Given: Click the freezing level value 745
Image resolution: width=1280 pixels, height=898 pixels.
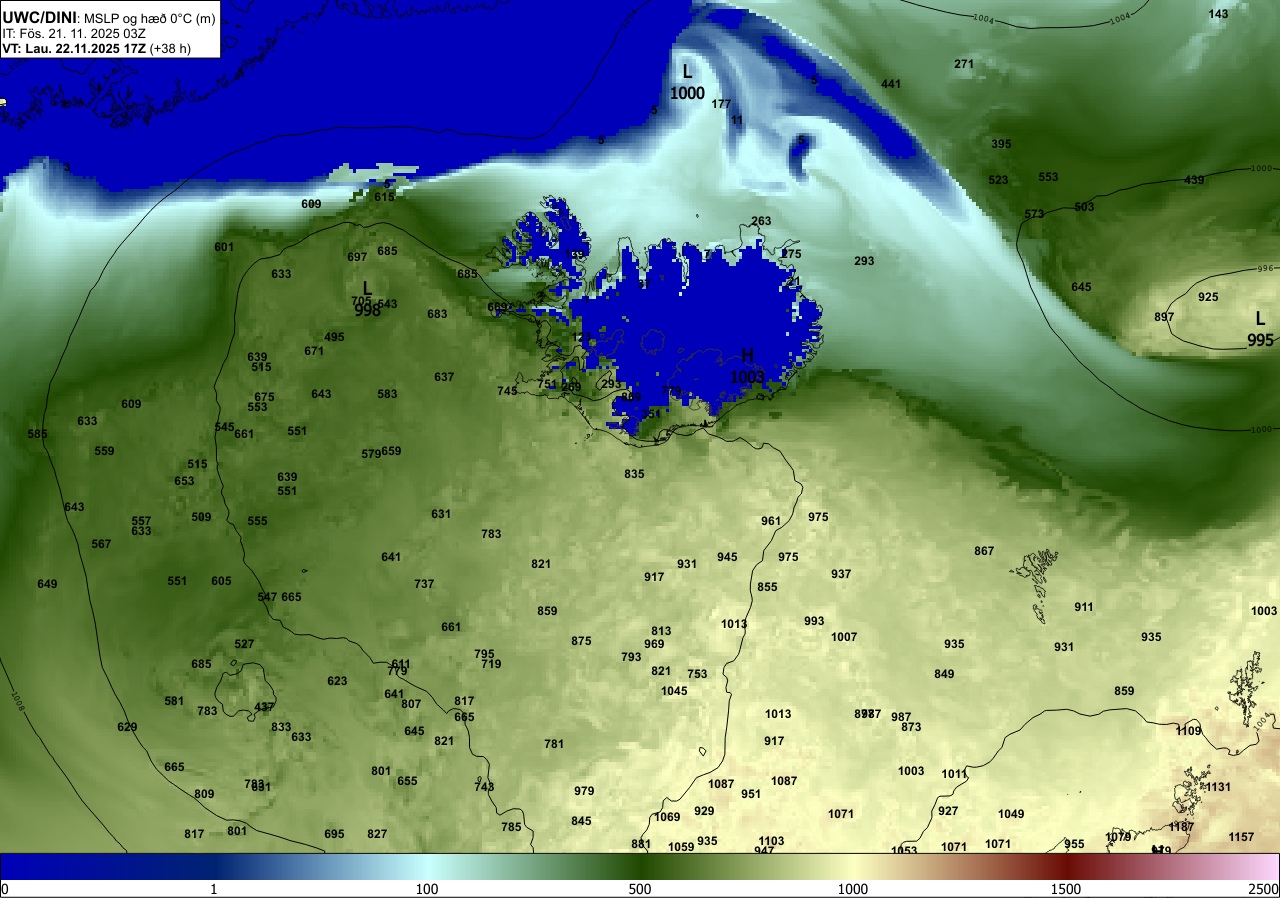Looking at the screenshot, I should [x=507, y=391].
